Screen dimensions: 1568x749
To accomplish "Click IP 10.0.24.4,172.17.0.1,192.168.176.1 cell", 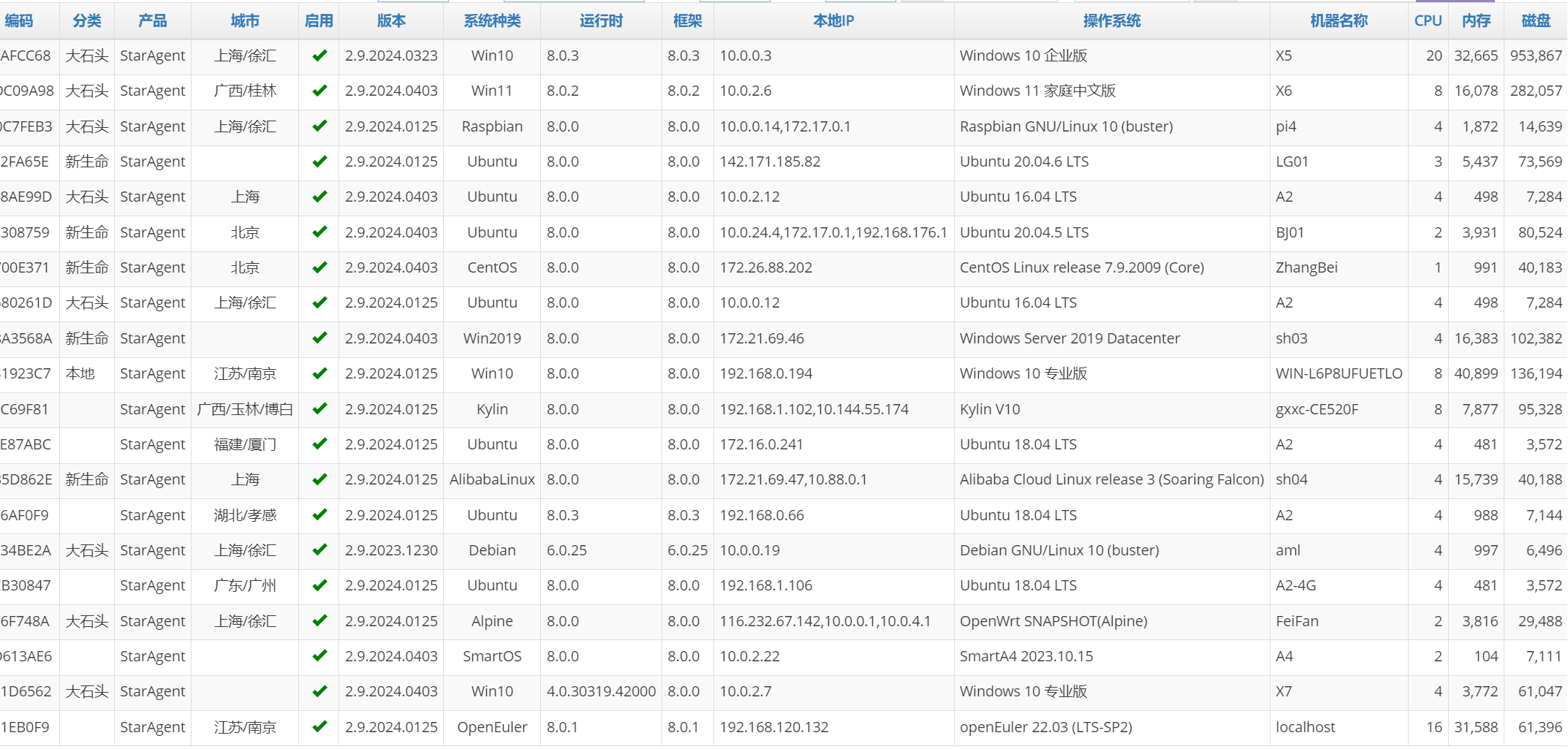I will 833,232.
